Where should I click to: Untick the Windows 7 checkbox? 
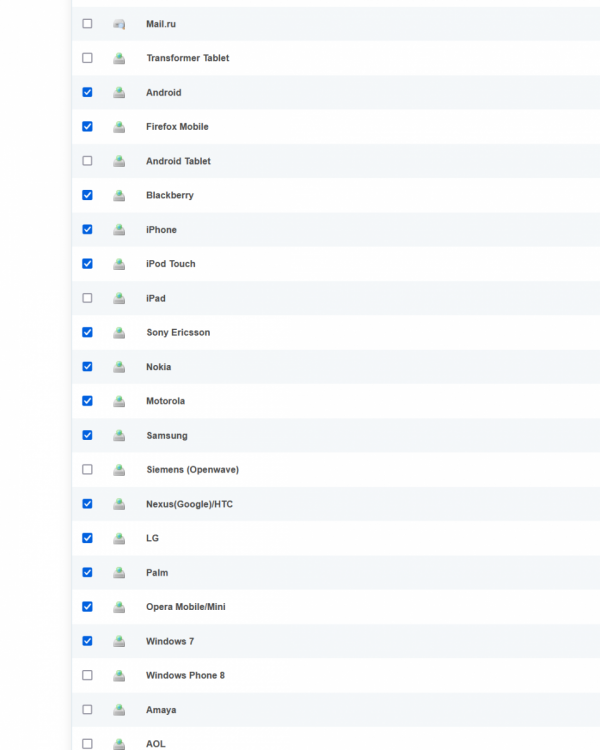pyautogui.click(x=87, y=641)
